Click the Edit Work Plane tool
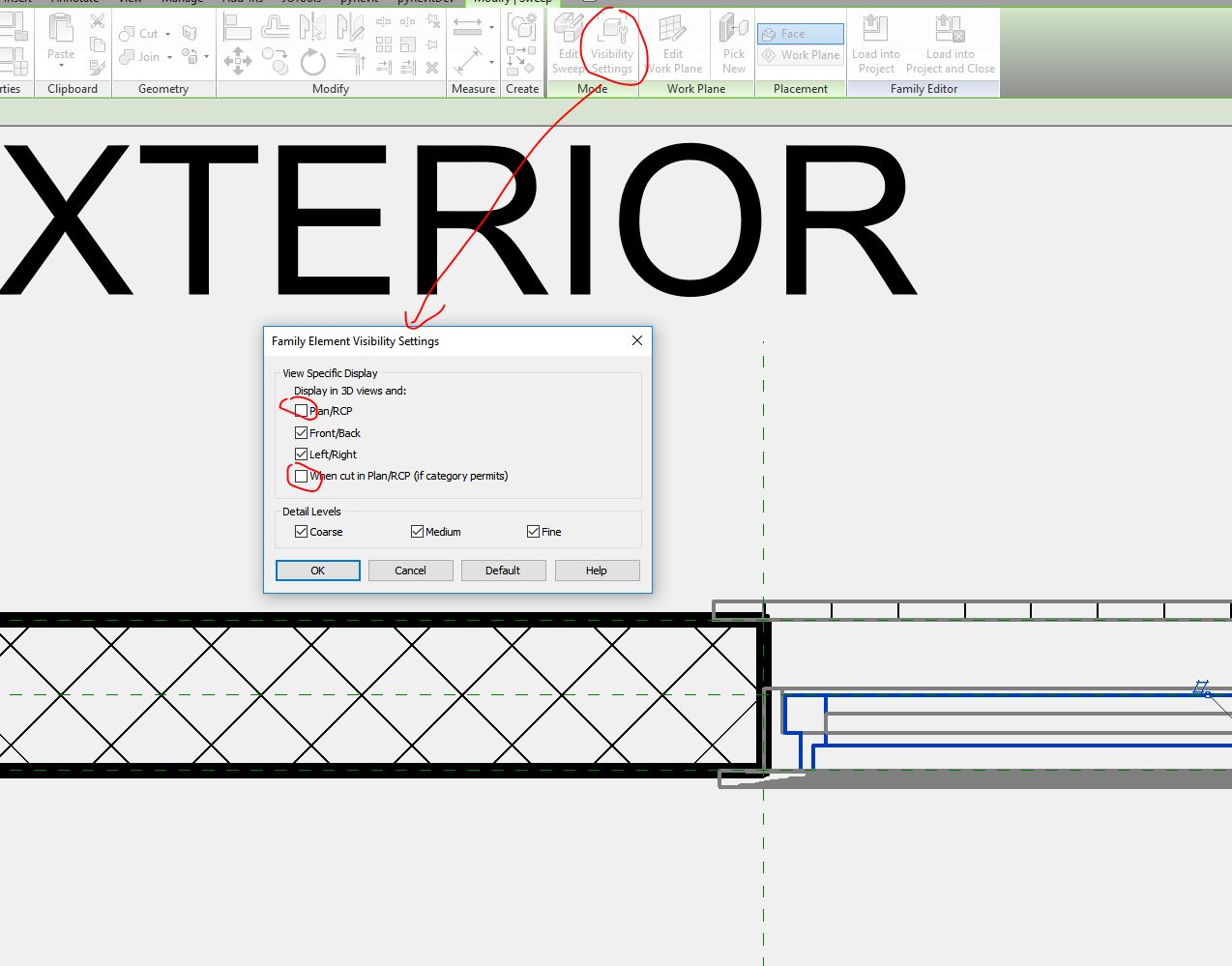The height and width of the screenshot is (966, 1232). click(x=673, y=44)
